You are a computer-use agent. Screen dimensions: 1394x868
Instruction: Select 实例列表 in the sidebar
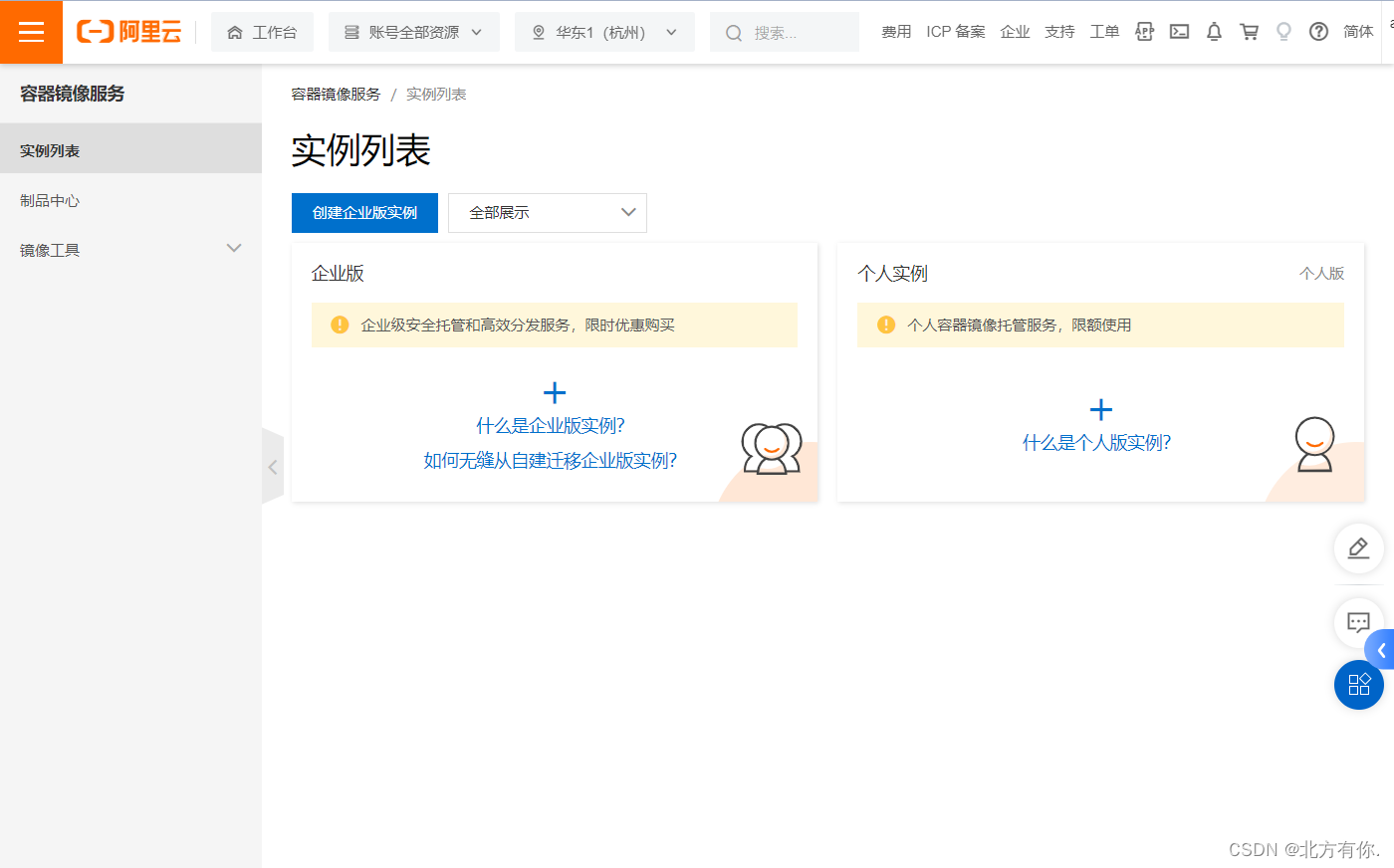[x=130, y=149]
